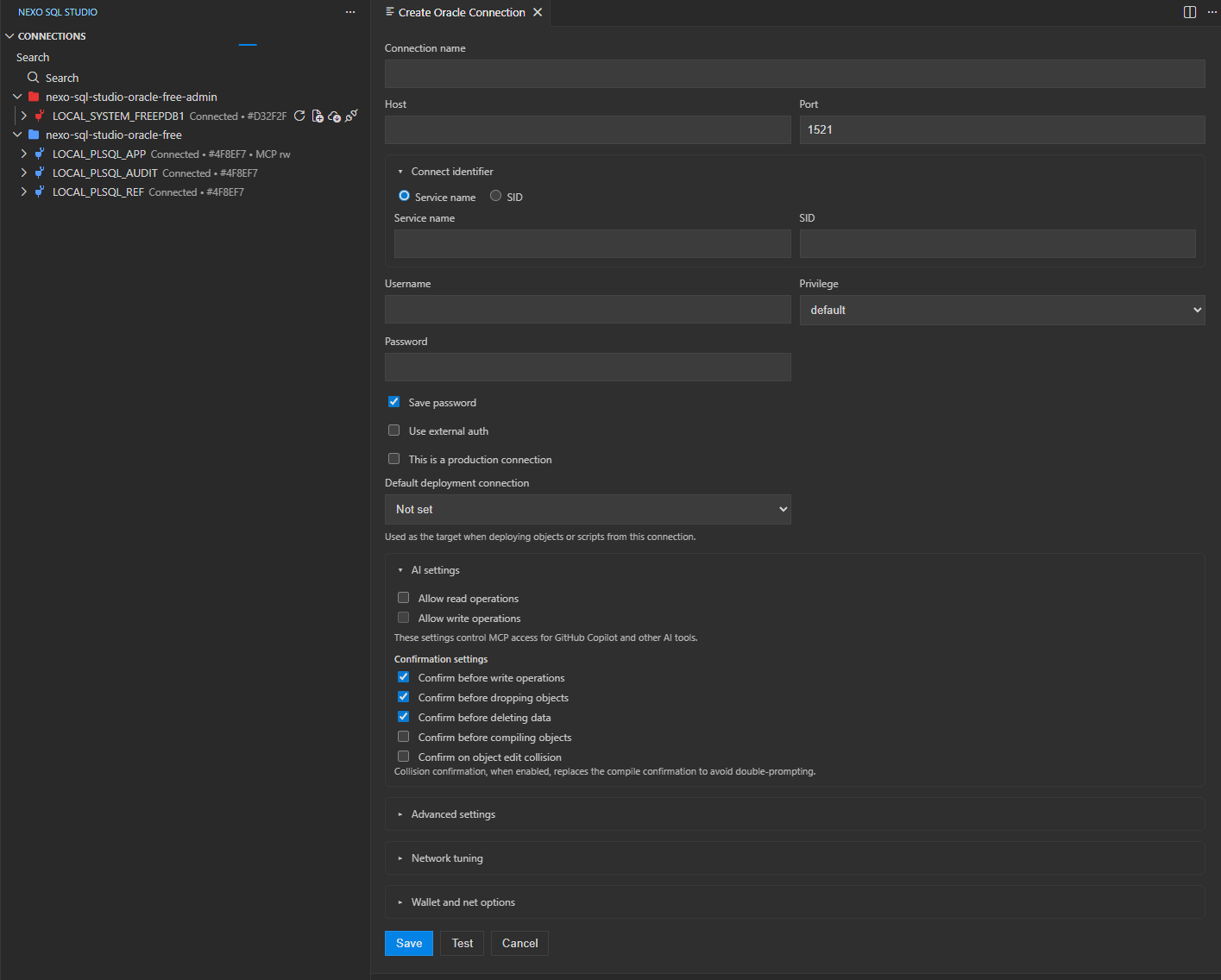The image size is (1221, 980).
Task: Toggle Confirm before dropping objects checkbox
Action: click(403, 697)
